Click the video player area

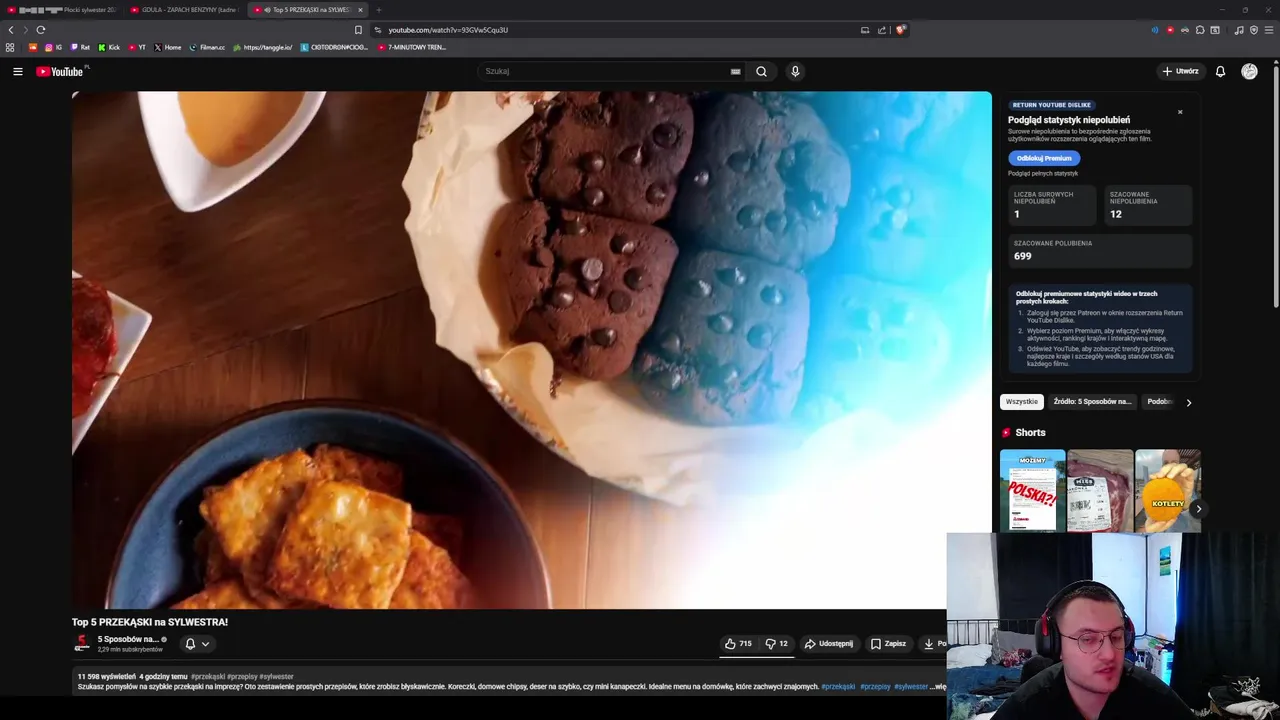(x=531, y=350)
